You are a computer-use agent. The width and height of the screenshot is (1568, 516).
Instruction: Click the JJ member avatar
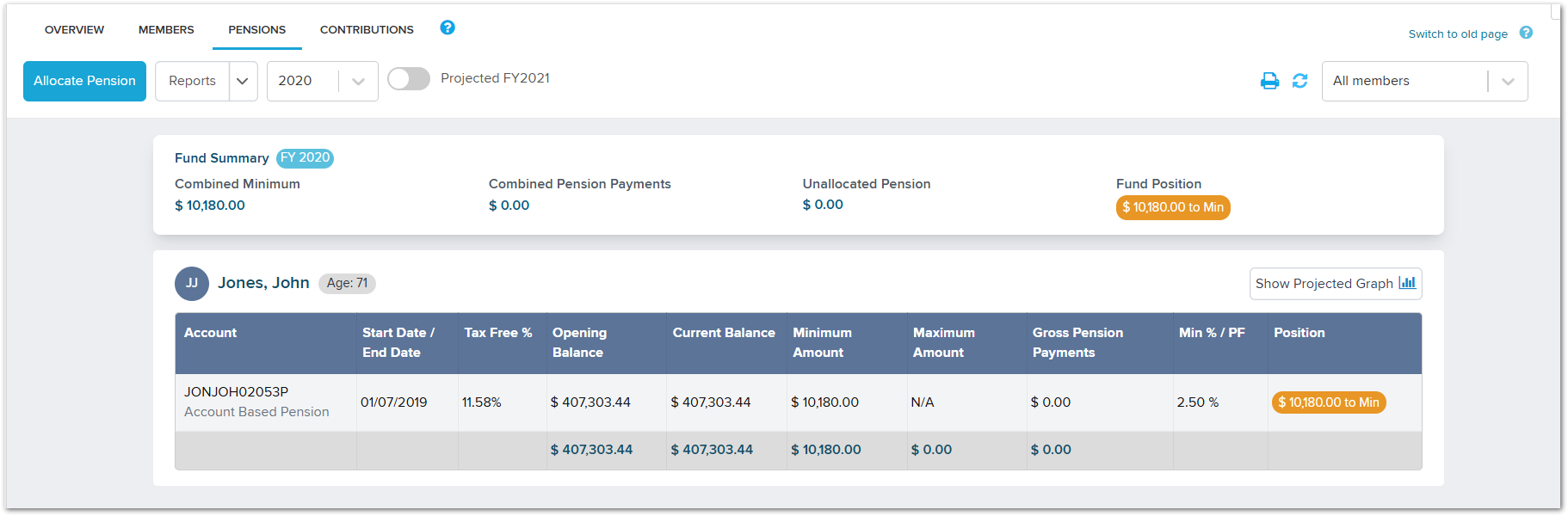192,283
